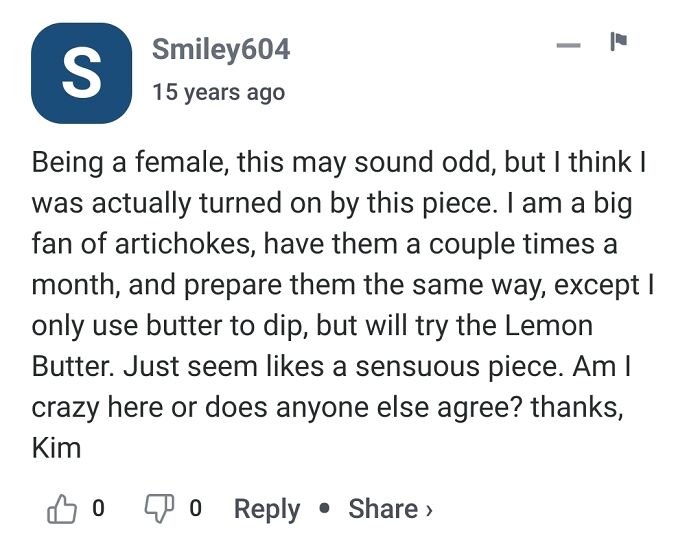Screen dimensions: 700x540
Task: Click the dislike count next to thumbs down
Action: 195,508
